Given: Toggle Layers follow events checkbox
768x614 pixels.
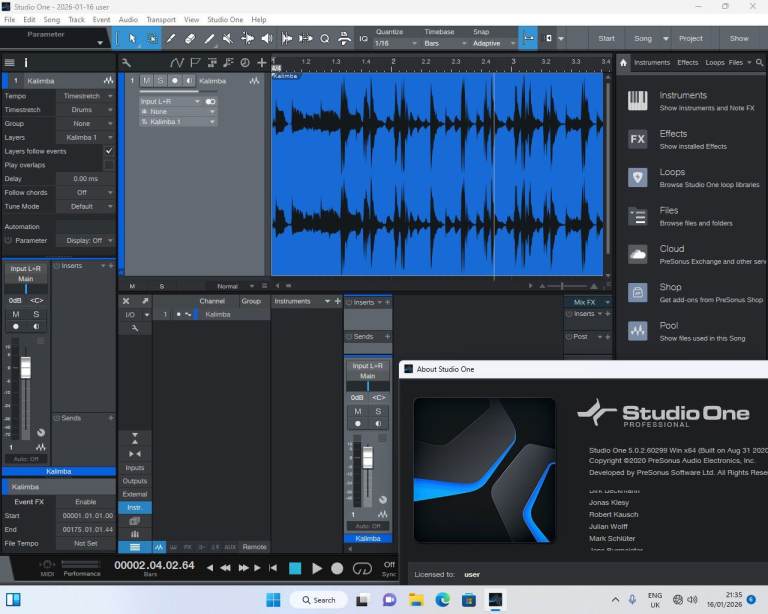Looking at the screenshot, I should (109, 151).
